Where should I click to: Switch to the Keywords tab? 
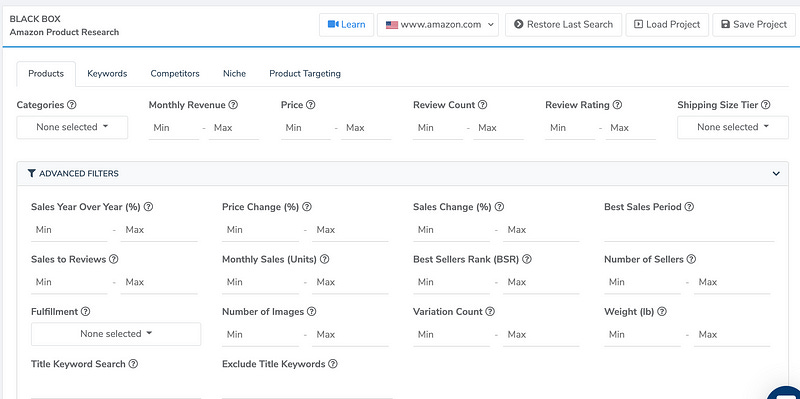click(107, 73)
